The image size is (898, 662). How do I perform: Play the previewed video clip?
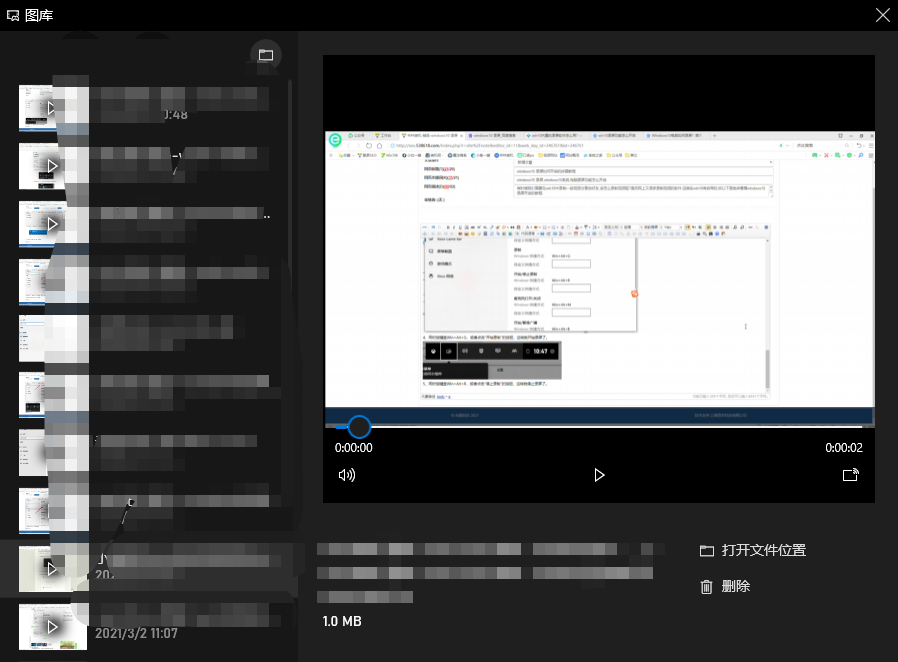pos(599,475)
